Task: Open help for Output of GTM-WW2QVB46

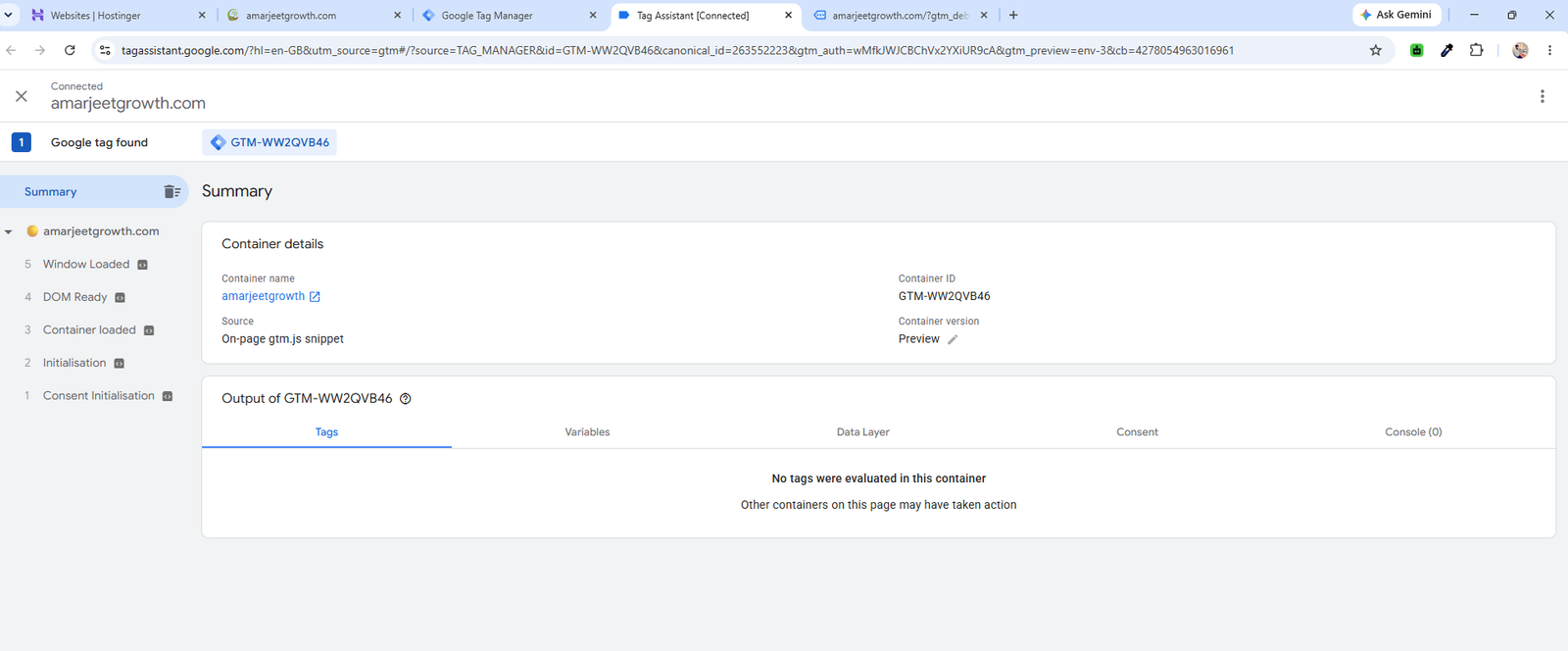Action: (x=406, y=399)
